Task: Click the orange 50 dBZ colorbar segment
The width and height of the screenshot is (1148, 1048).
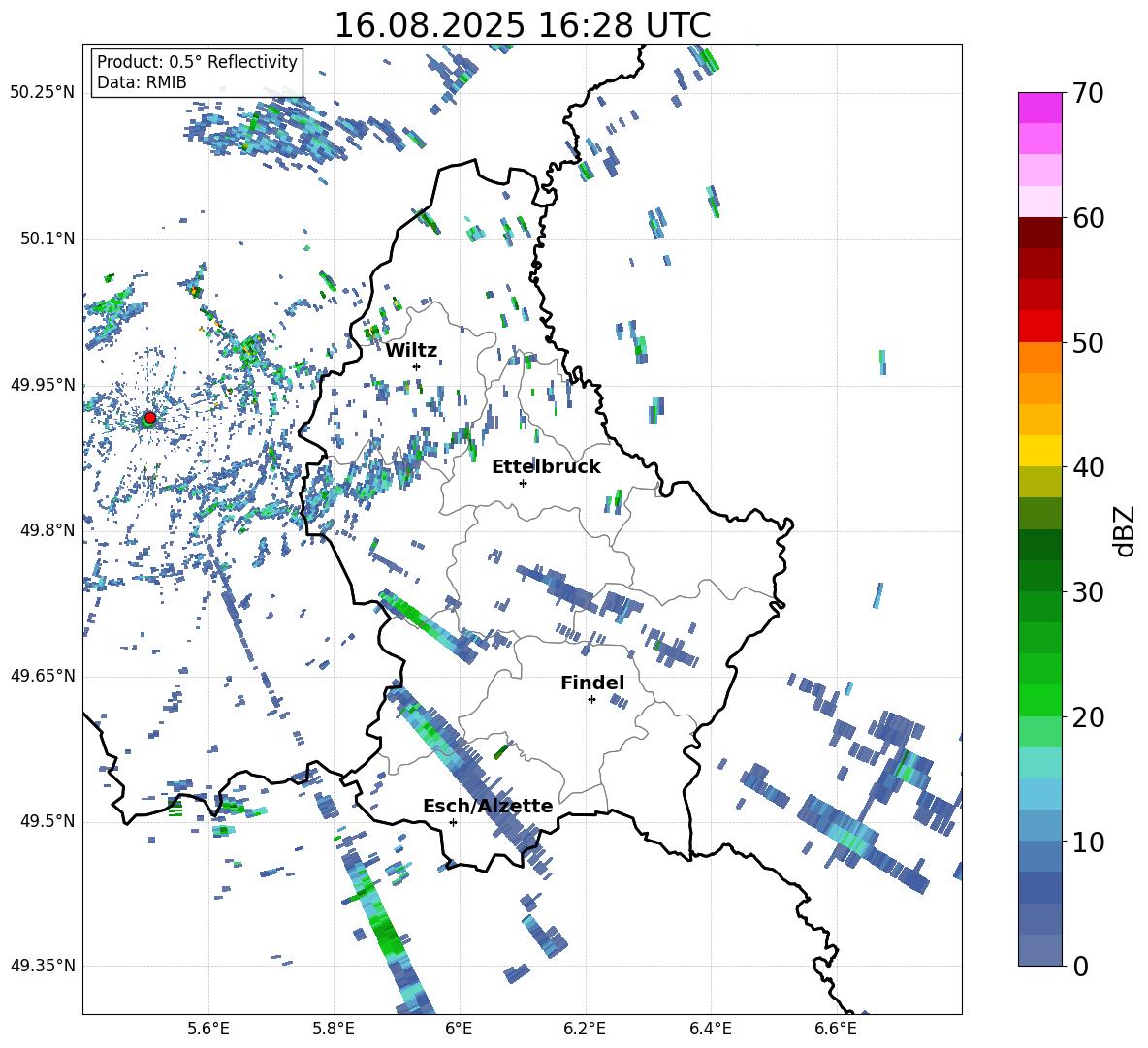Action: point(1039,357)
